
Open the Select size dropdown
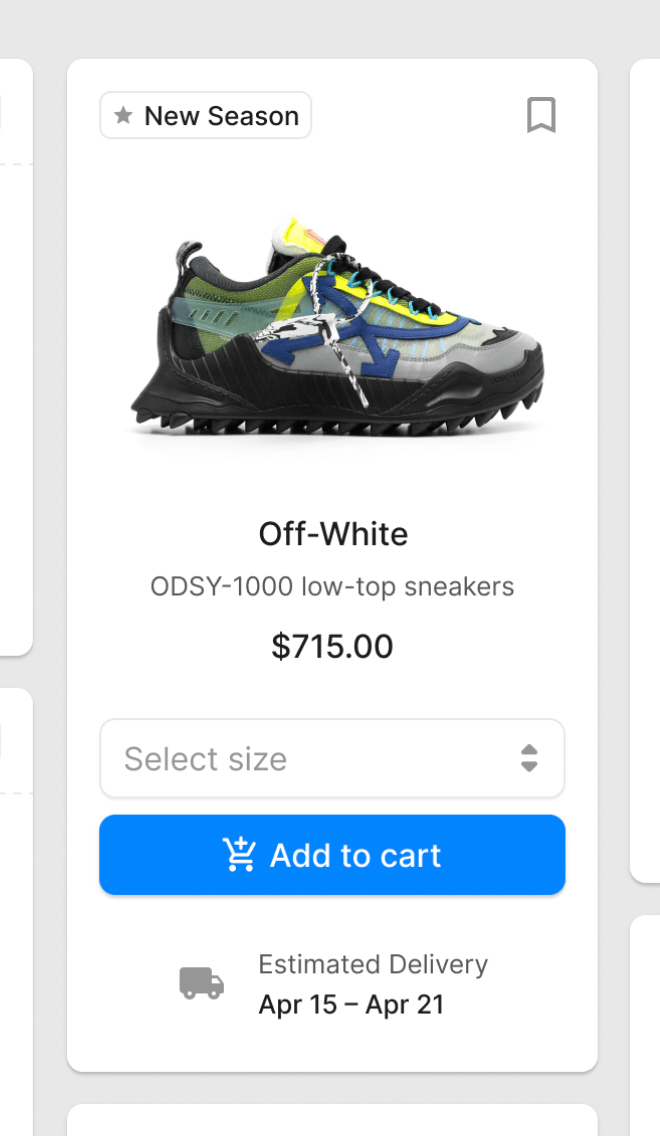[332, 759]
